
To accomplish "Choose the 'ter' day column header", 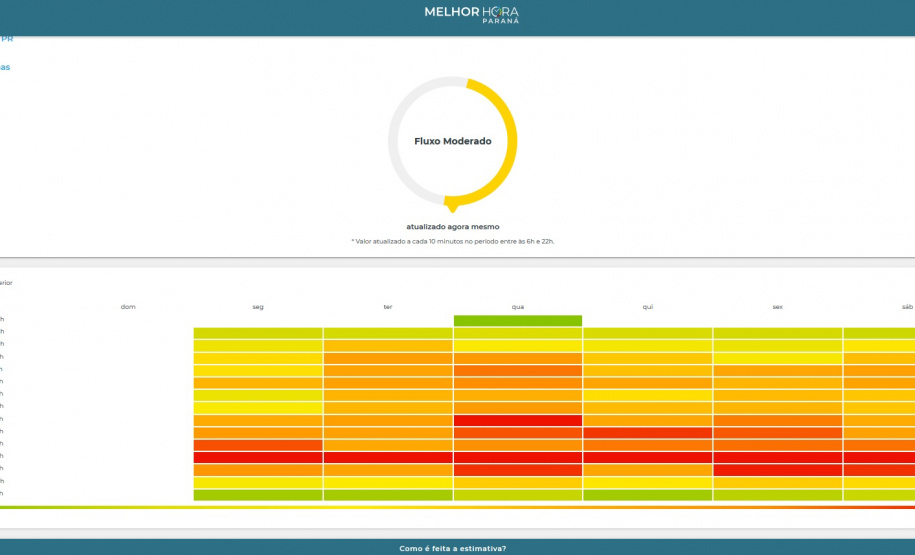I will coord(388,307).
